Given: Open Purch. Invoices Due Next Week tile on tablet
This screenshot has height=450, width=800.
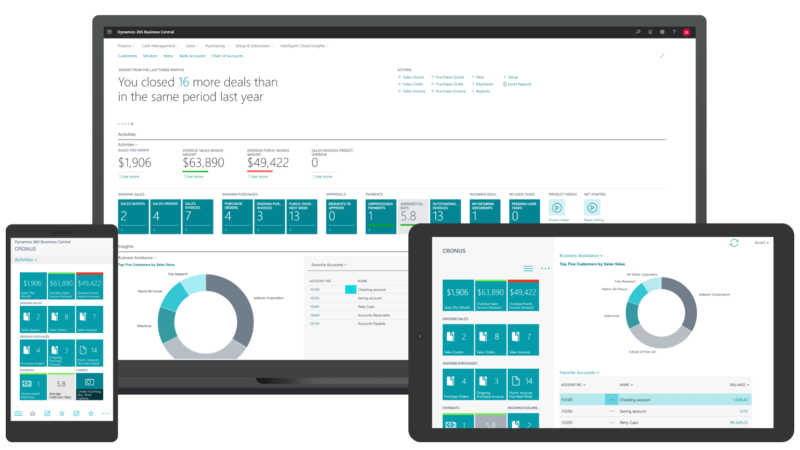Looking at the screenshot, I should (x=523, y=384).
